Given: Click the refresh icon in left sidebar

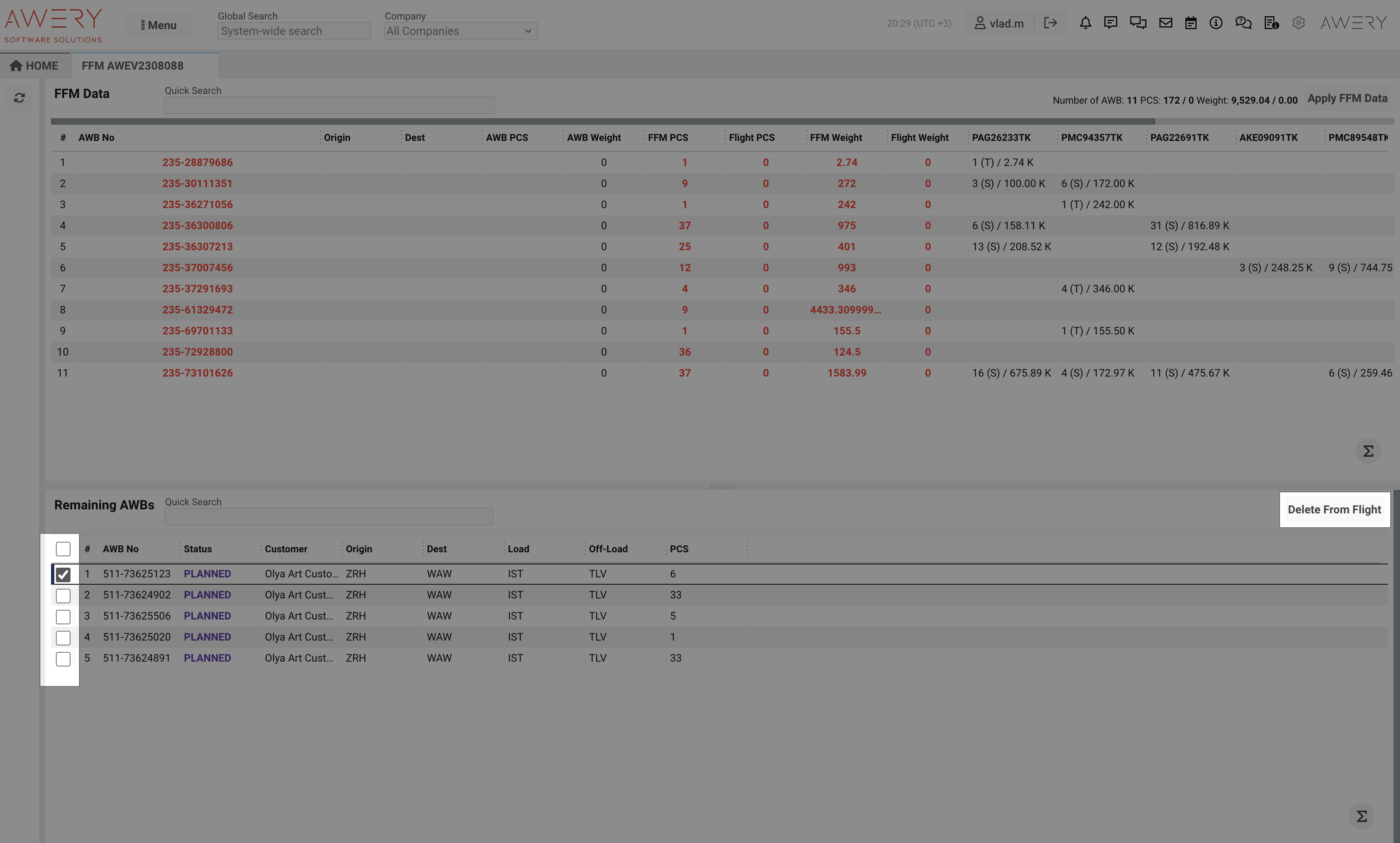Looking at the screenshot, I should click(x=19, y=98).
